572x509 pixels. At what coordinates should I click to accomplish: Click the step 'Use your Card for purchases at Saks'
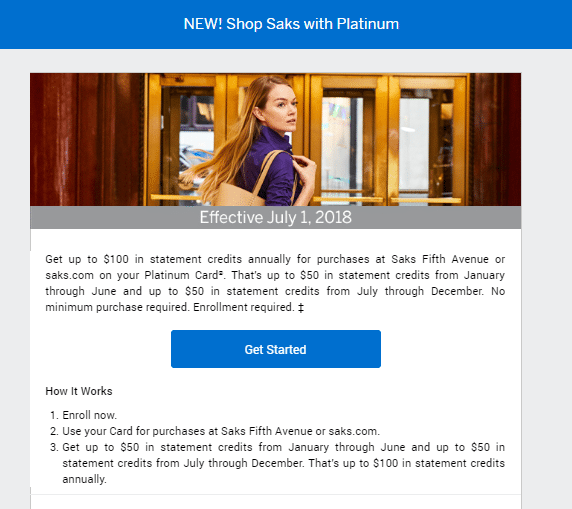pyautogui.click(x=221, y=431)
